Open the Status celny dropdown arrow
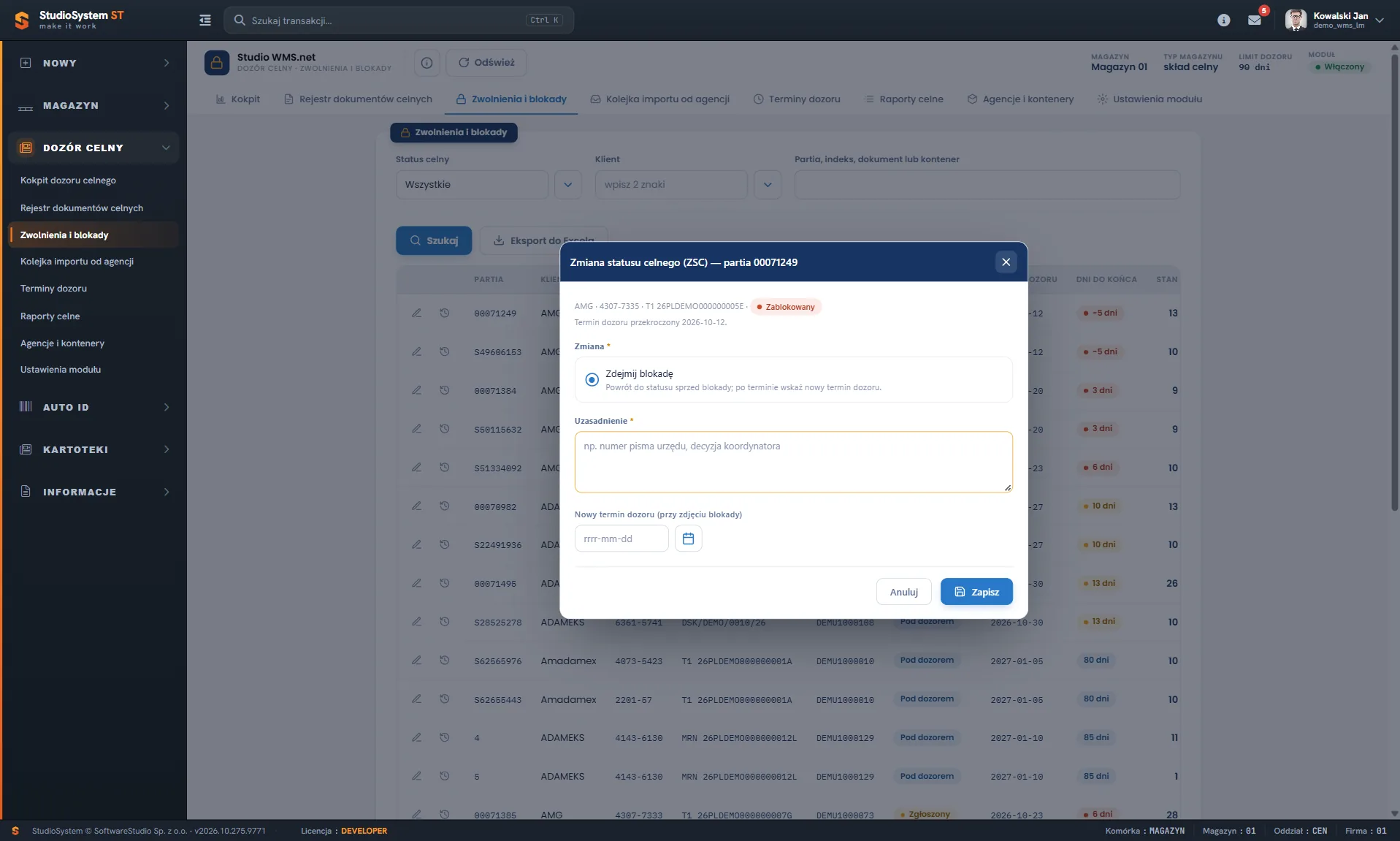The width and height of the screenshot is (1400, 841). (x=567, y=185)
